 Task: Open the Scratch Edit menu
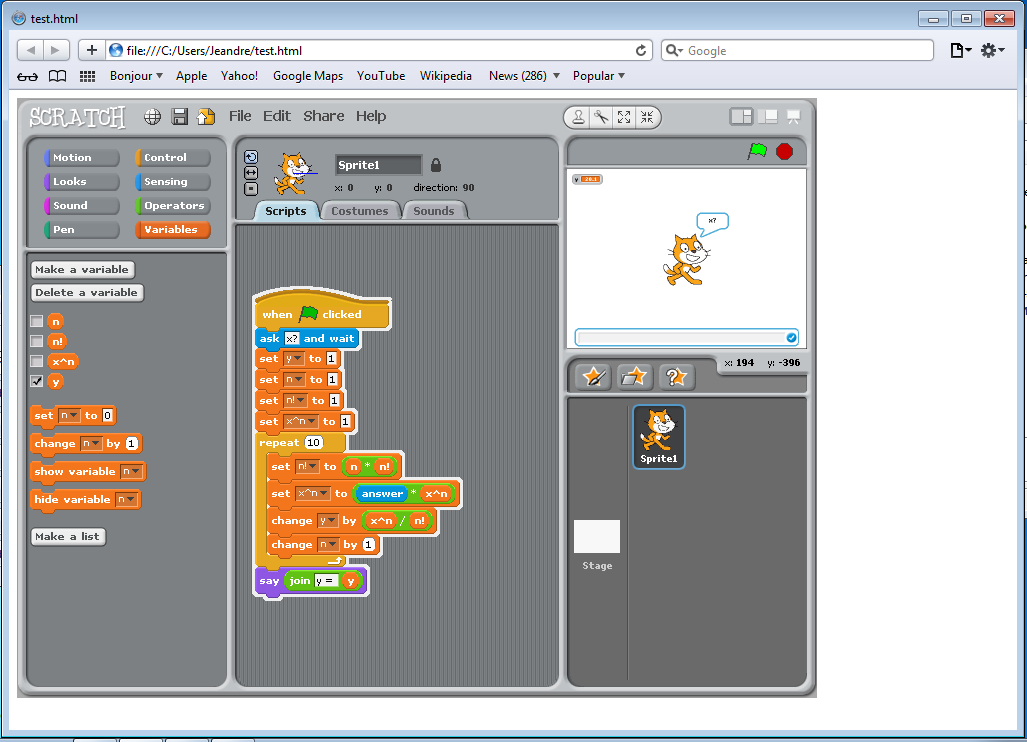tap(277, 117)
